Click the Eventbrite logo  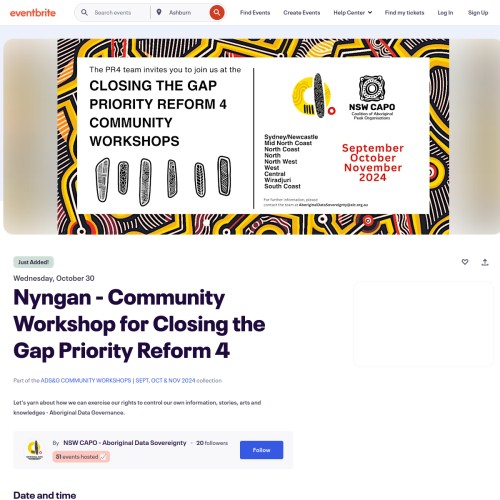(33, 13)
